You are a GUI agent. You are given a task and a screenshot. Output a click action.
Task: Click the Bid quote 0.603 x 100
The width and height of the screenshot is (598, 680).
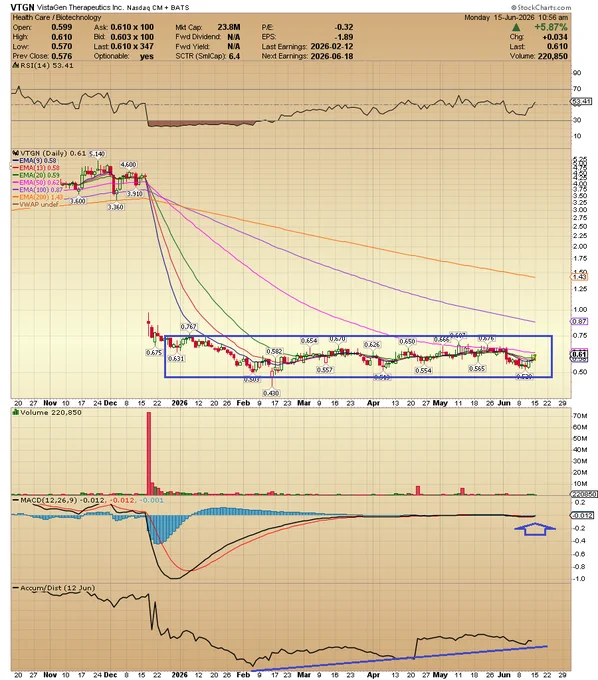pos(132,37)
